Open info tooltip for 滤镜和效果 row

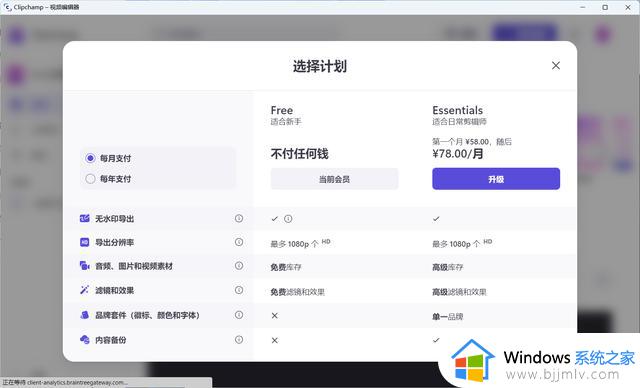239,290
